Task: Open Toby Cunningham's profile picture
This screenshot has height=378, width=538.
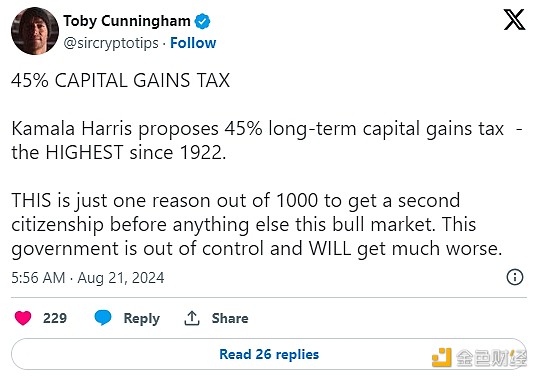Action: tap(35, 31)
